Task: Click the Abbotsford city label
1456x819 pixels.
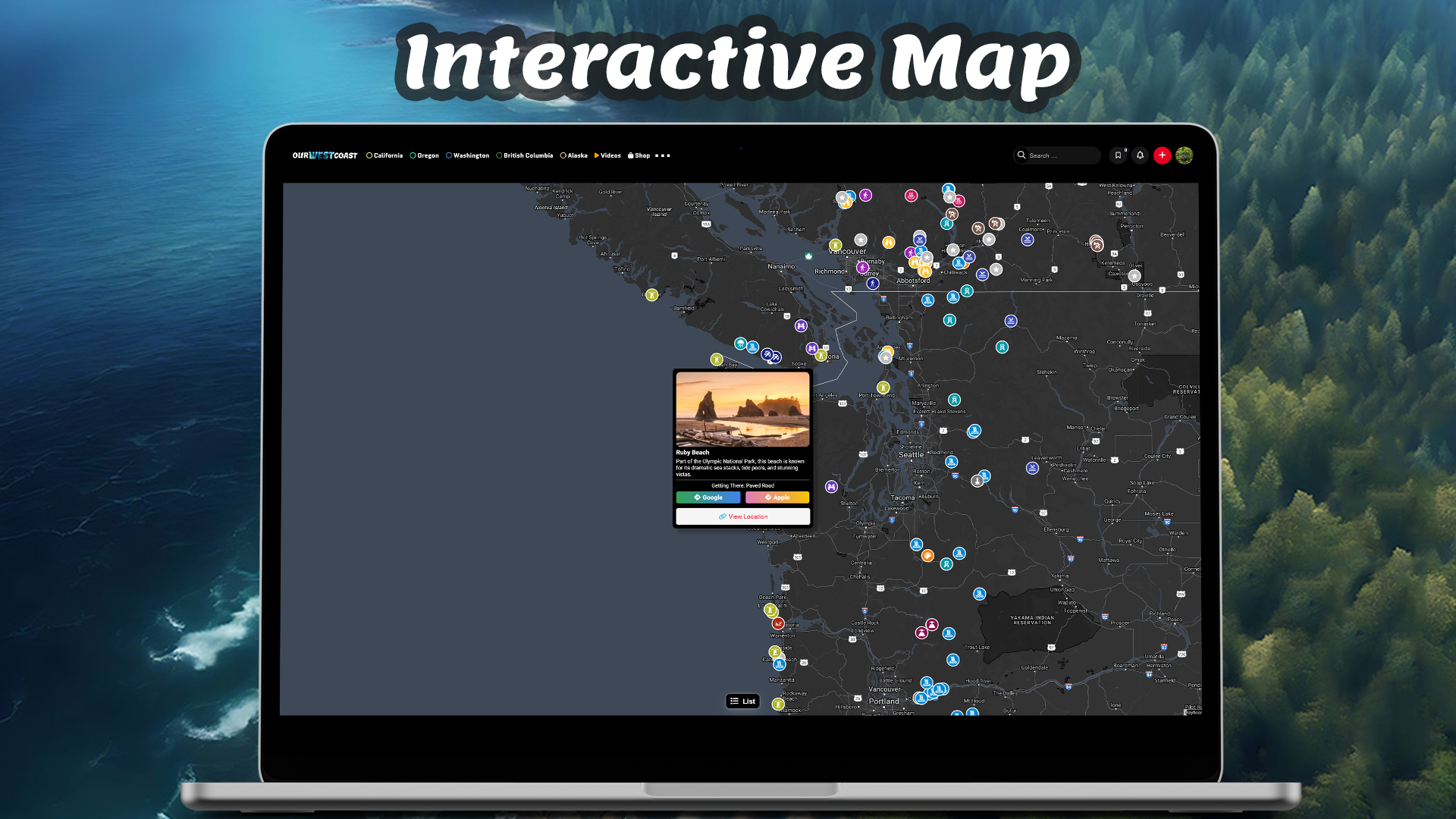Action: [x=913, y=281]
